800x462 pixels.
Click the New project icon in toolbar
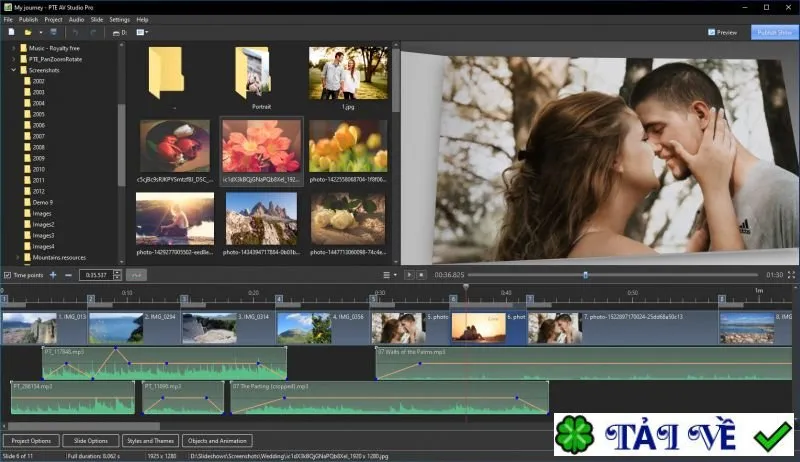click(11, 32)
